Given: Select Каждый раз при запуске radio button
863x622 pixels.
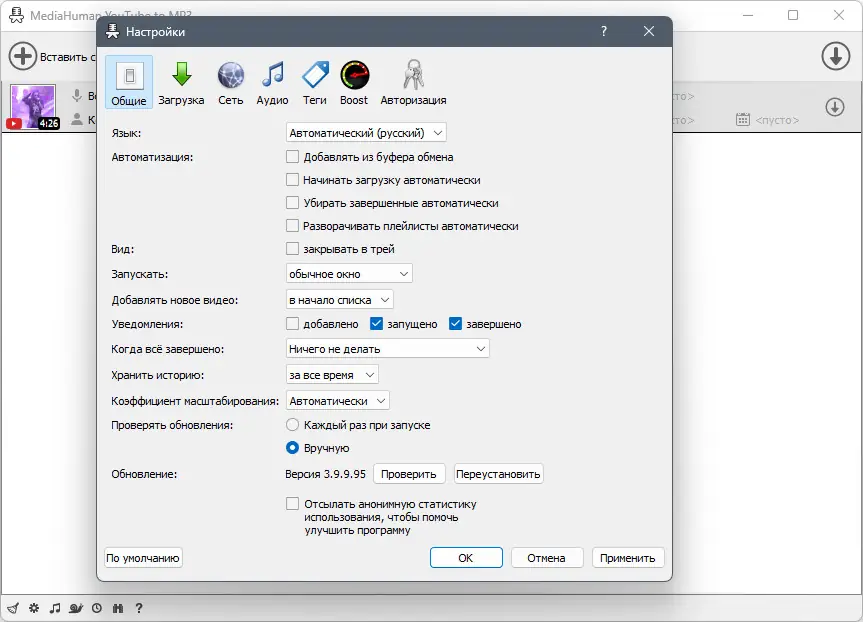Looking at the screenshot, I should click(x=292, y=424).
